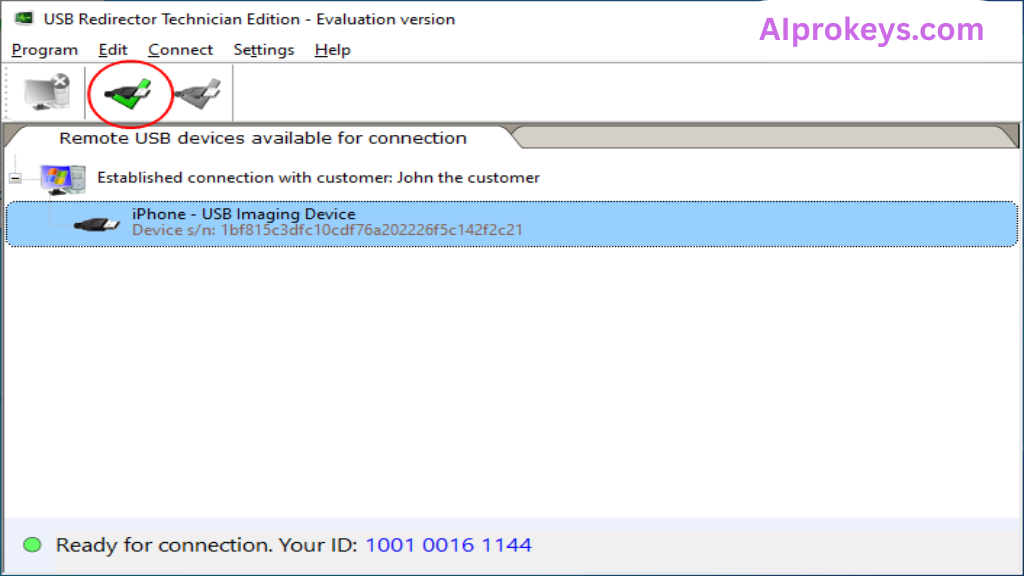This screenshot has width=1024, height=576.
Task: Collapse the John the customer connection node
Action: point(15,178)
